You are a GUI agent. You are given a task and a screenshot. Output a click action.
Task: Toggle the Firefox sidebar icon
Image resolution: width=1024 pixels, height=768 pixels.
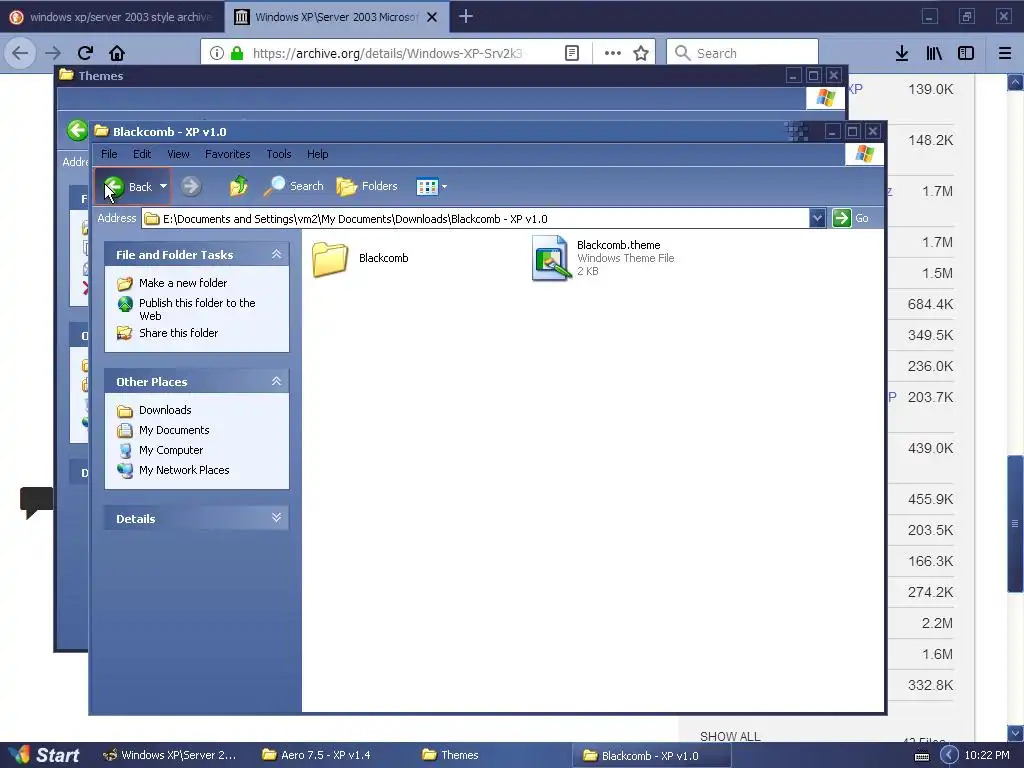pos(965,53)
